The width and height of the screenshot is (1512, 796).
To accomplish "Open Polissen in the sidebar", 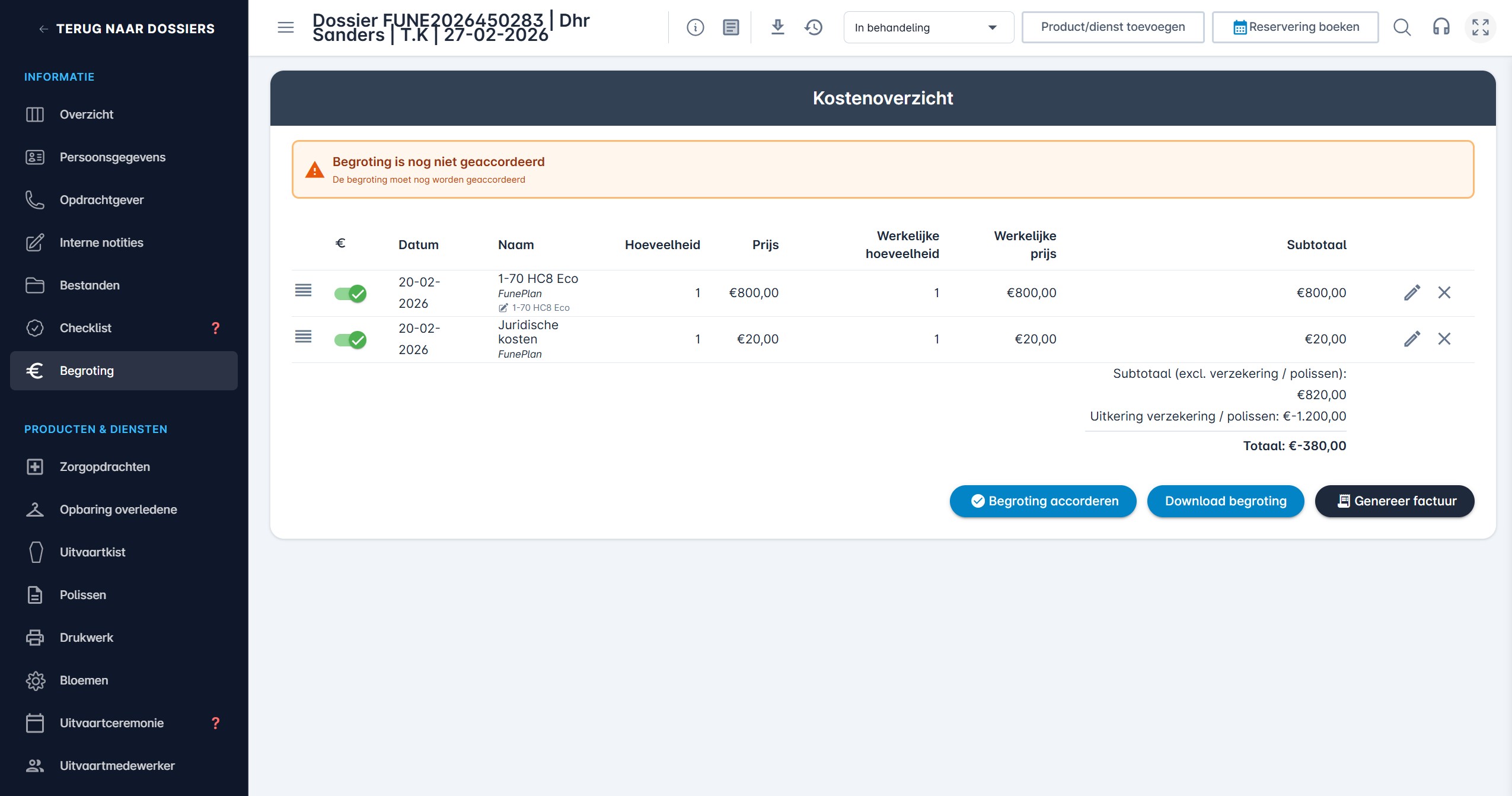I will [x=83, y=595].
